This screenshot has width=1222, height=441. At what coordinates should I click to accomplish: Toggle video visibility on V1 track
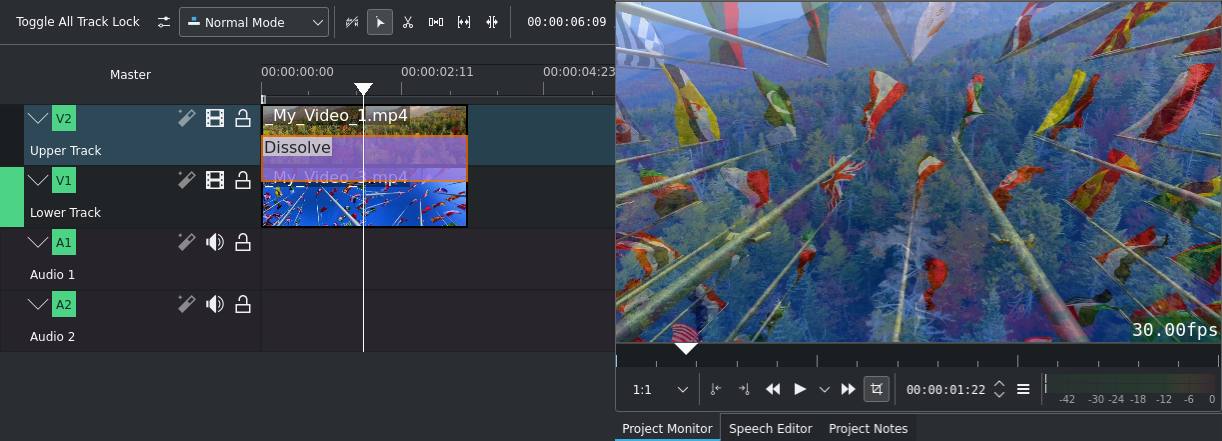(x=215, y=181)
